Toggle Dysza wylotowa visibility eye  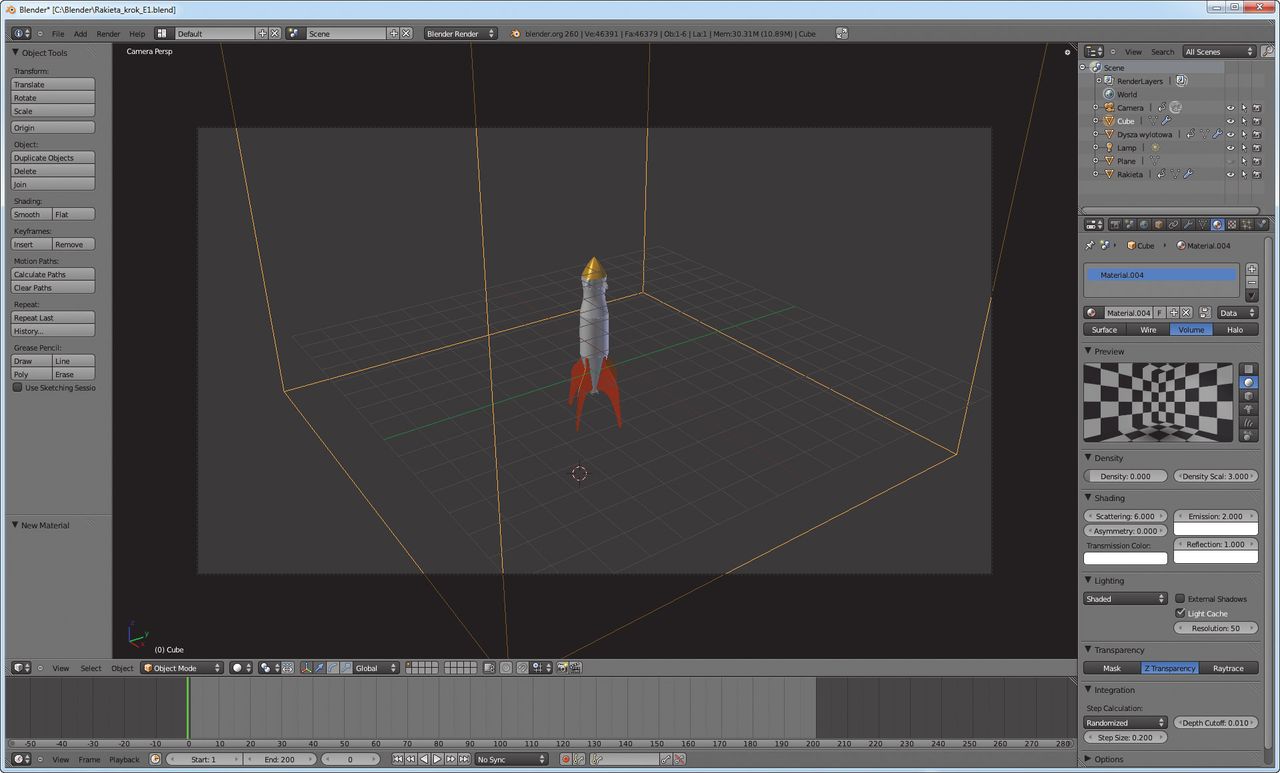coord(1230,134)
